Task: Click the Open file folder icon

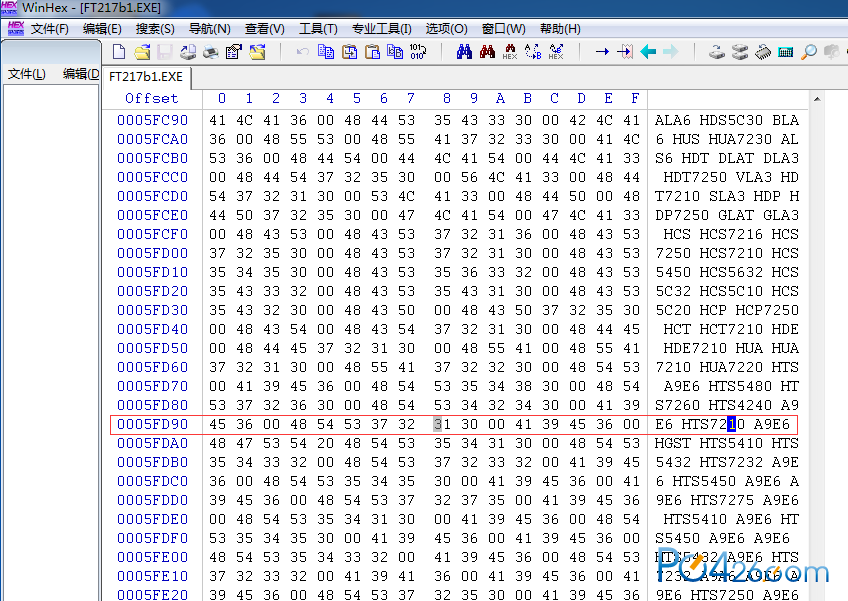Action: click(x=142, y=52)
